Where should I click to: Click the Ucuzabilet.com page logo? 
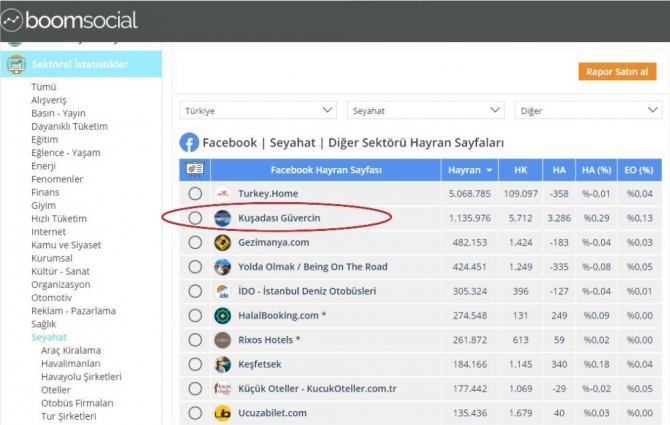pyautogui.click(x=222, y=413)
